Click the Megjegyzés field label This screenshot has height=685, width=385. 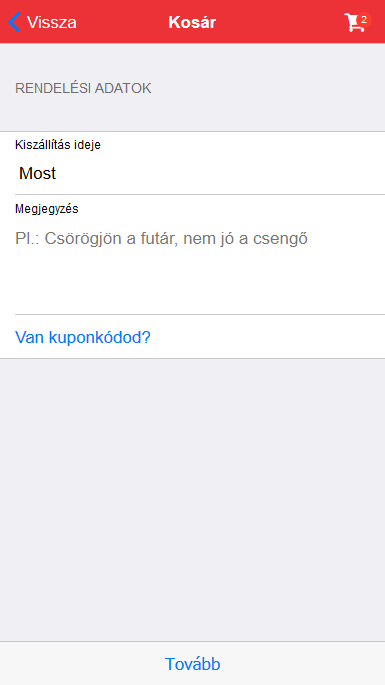click(x=47, y=209)
